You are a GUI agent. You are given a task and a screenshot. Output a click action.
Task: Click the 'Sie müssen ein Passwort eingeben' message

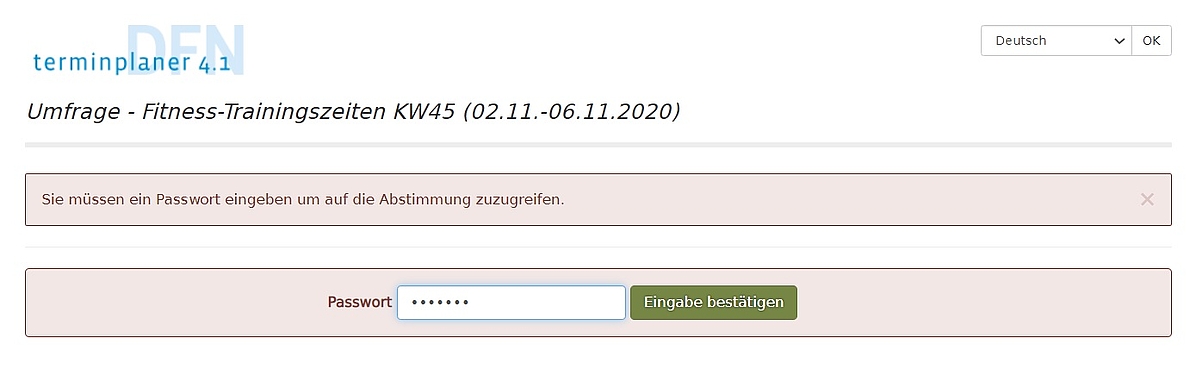point(303,201)
